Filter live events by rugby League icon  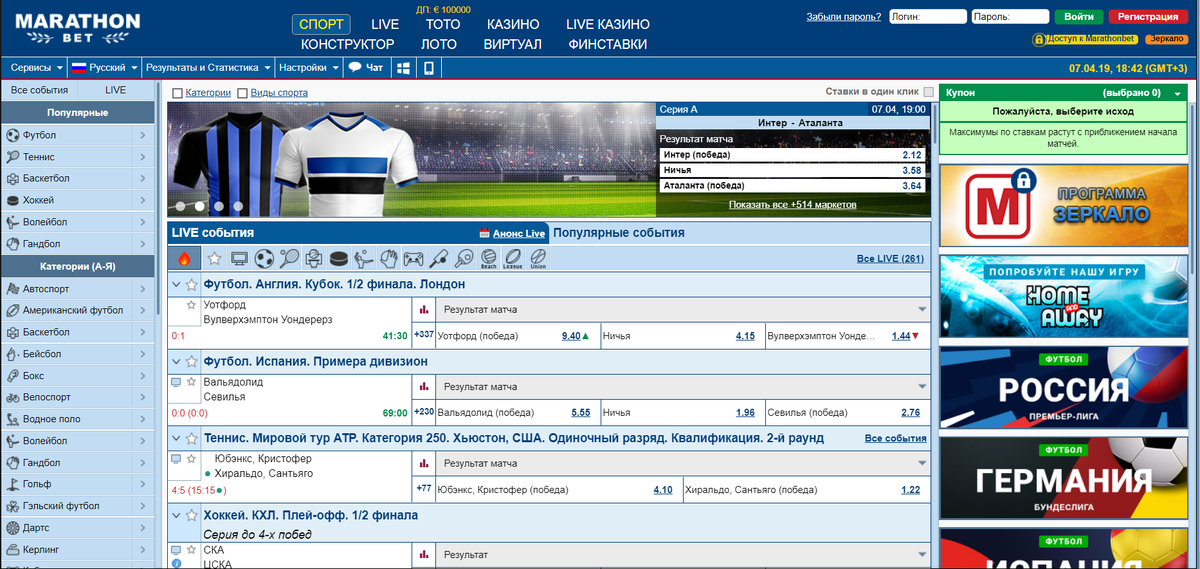tap(513, 258)
